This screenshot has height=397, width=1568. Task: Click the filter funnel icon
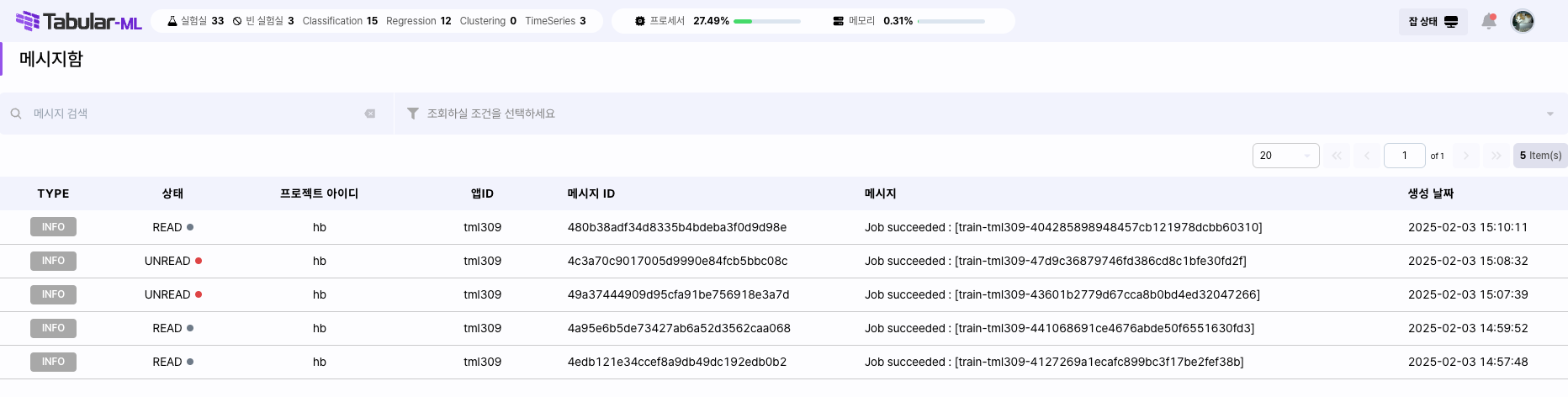(x=412, y=114)
